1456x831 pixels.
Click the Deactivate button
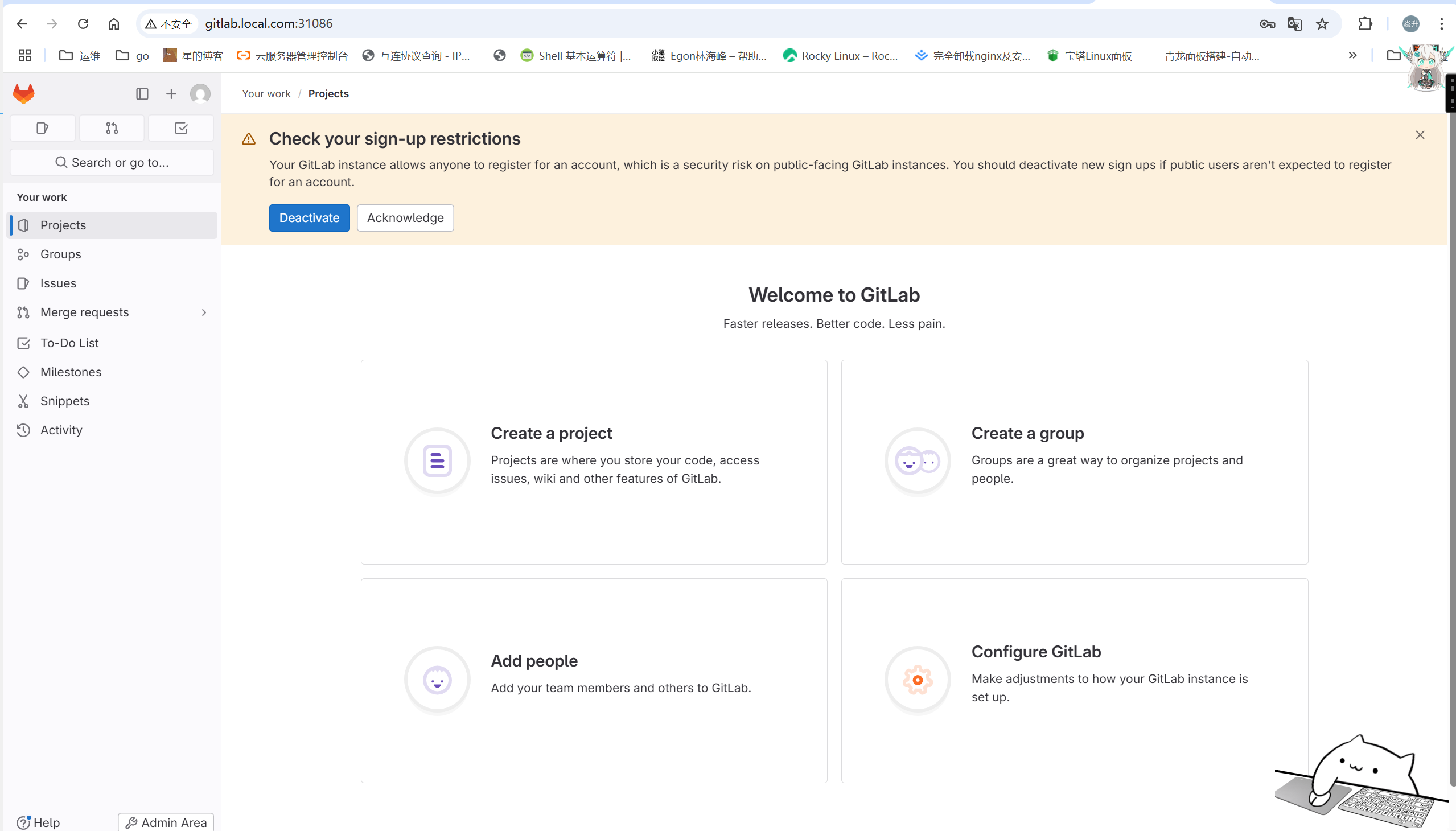[x=309, y=218]
